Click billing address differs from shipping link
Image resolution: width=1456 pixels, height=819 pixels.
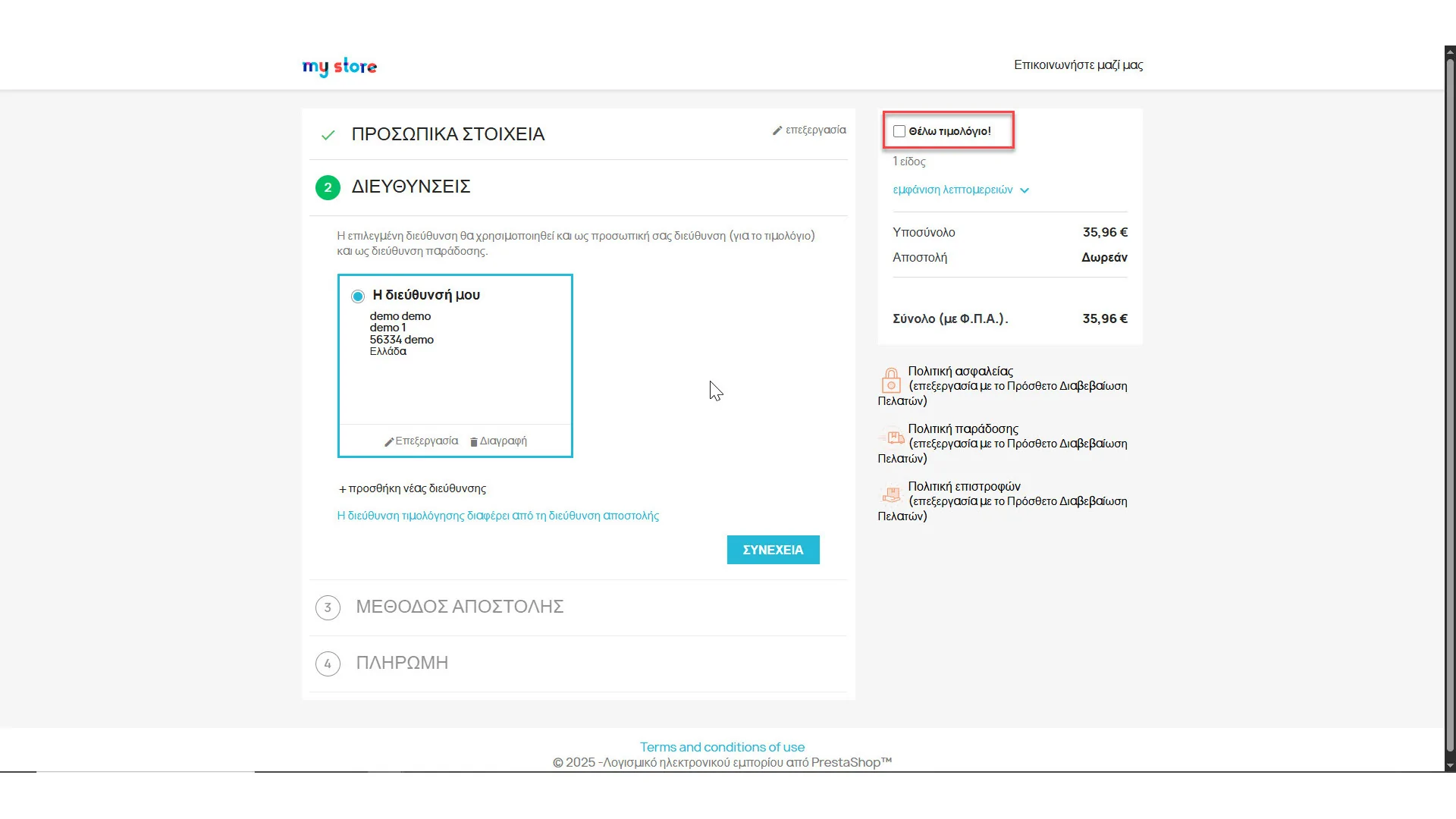(x=497, y=516)
